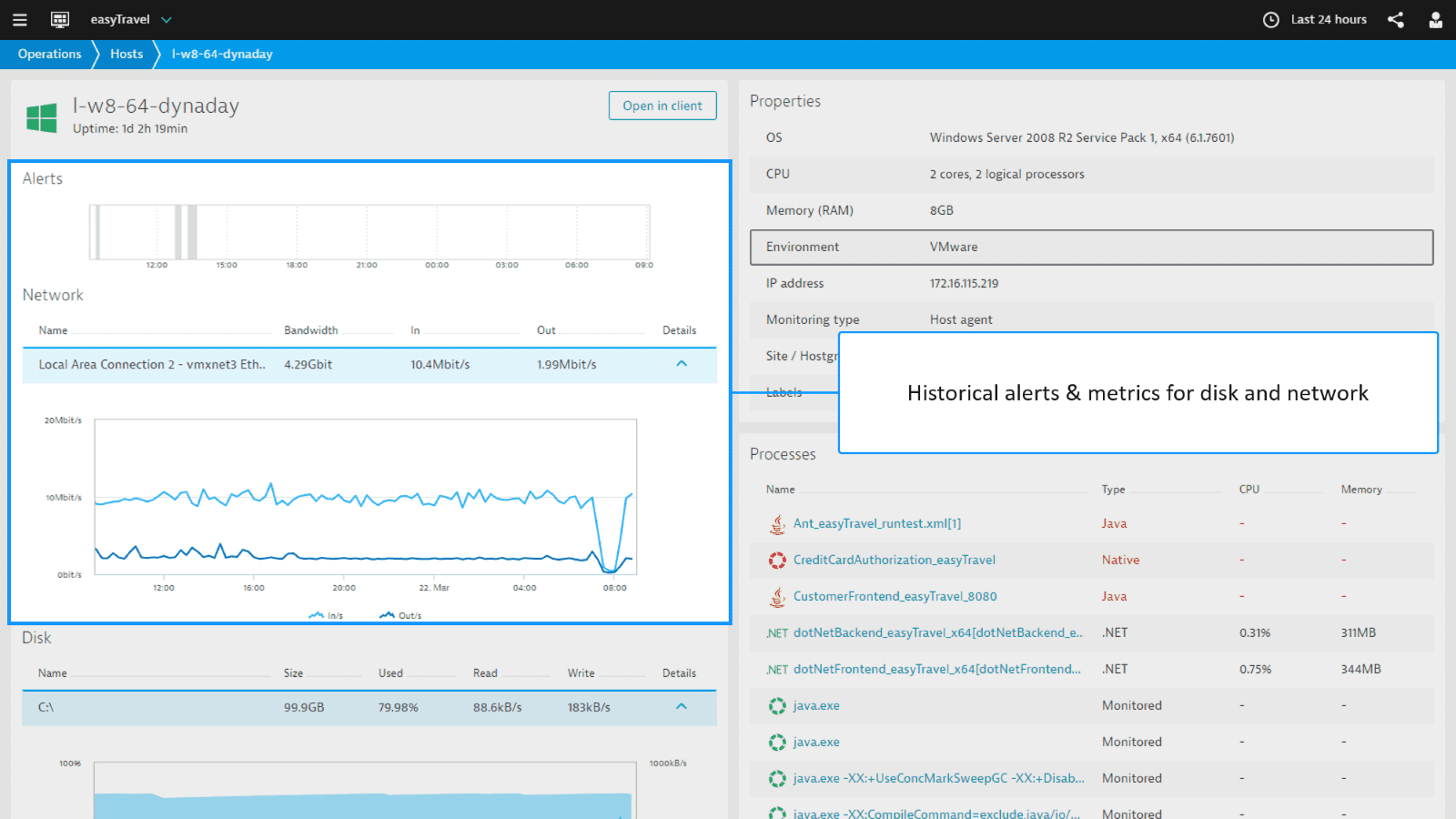Sort processes by Type column
This screenshot has height=819, width=1456.
(x=1113, y=490)
